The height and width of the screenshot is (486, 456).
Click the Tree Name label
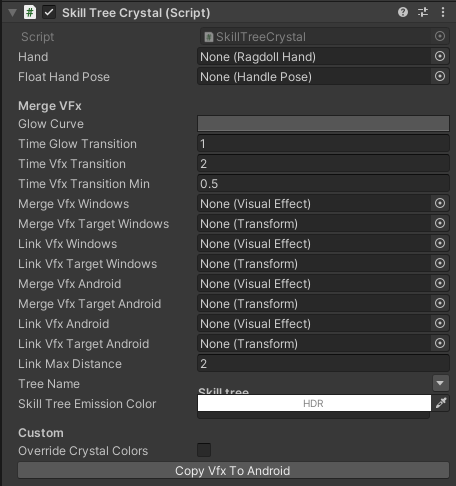49,384
